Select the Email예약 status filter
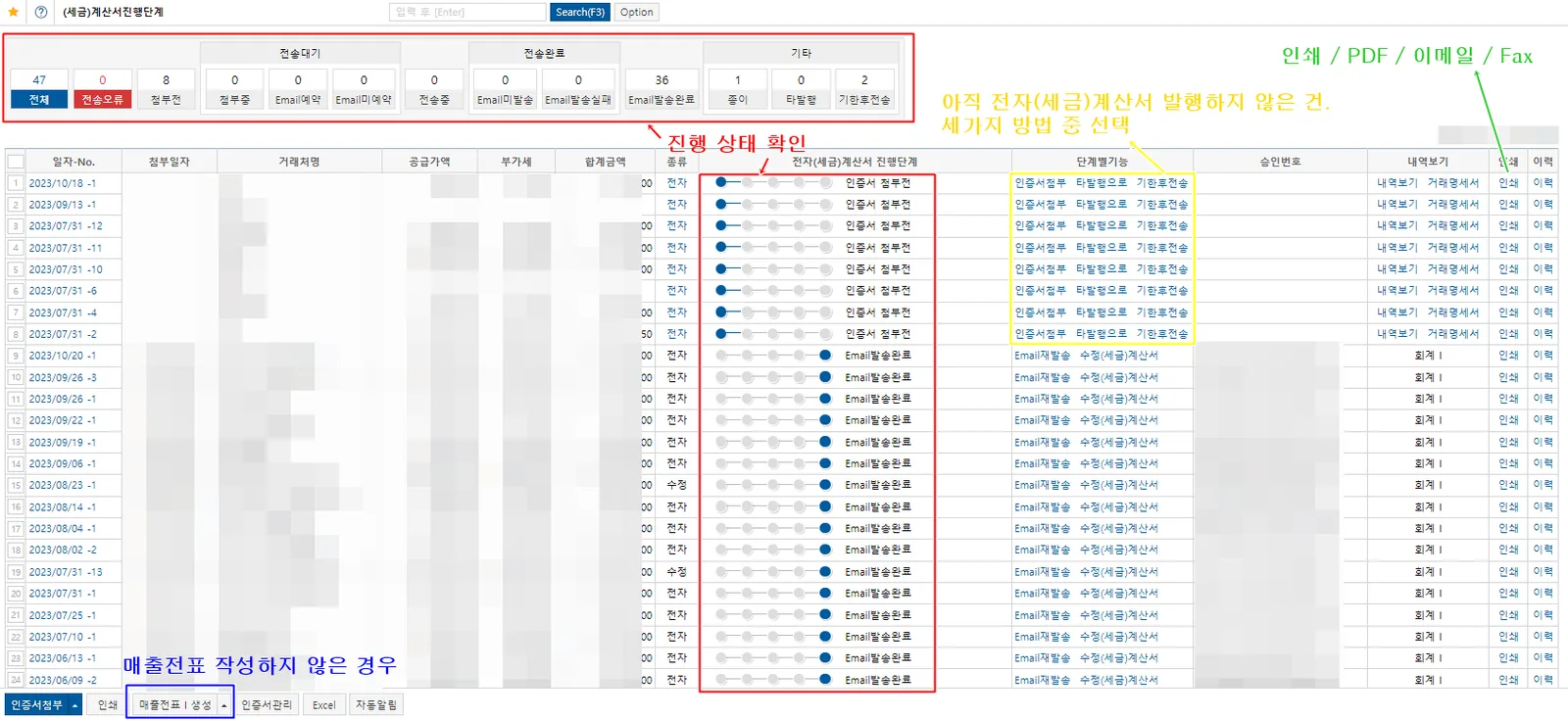1568x720 pixels. pyautogui.click(x=298, y=89)
